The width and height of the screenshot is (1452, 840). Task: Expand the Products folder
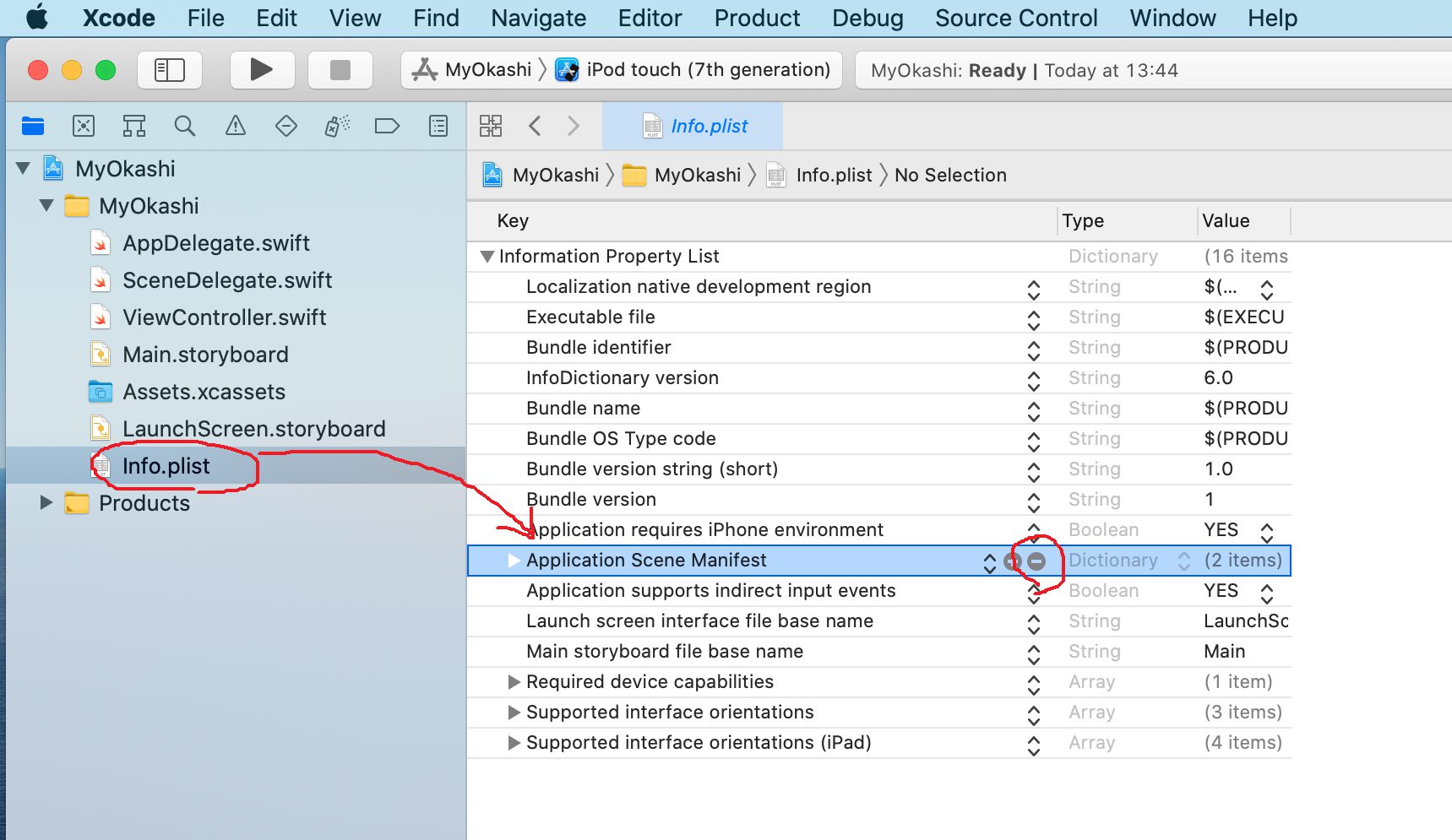[x=47, y=502]
